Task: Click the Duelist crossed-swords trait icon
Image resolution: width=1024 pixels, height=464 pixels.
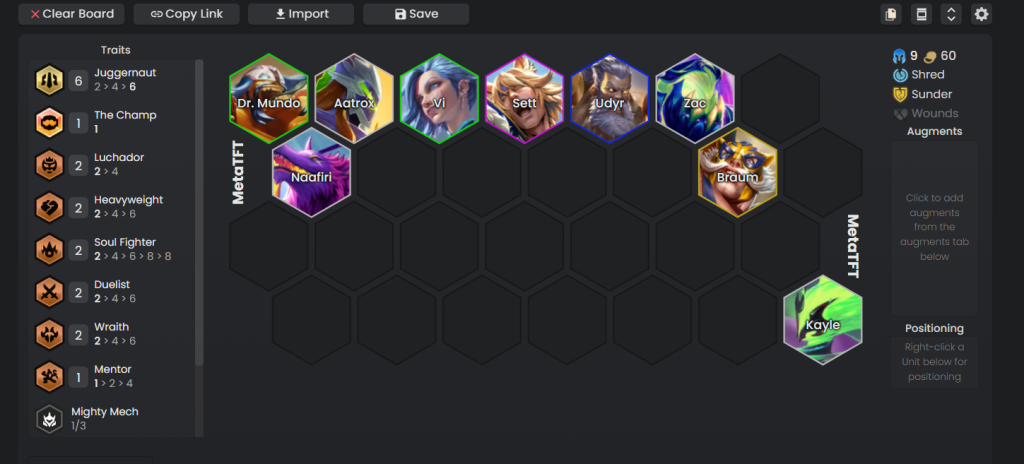Action: click(50, 292)
